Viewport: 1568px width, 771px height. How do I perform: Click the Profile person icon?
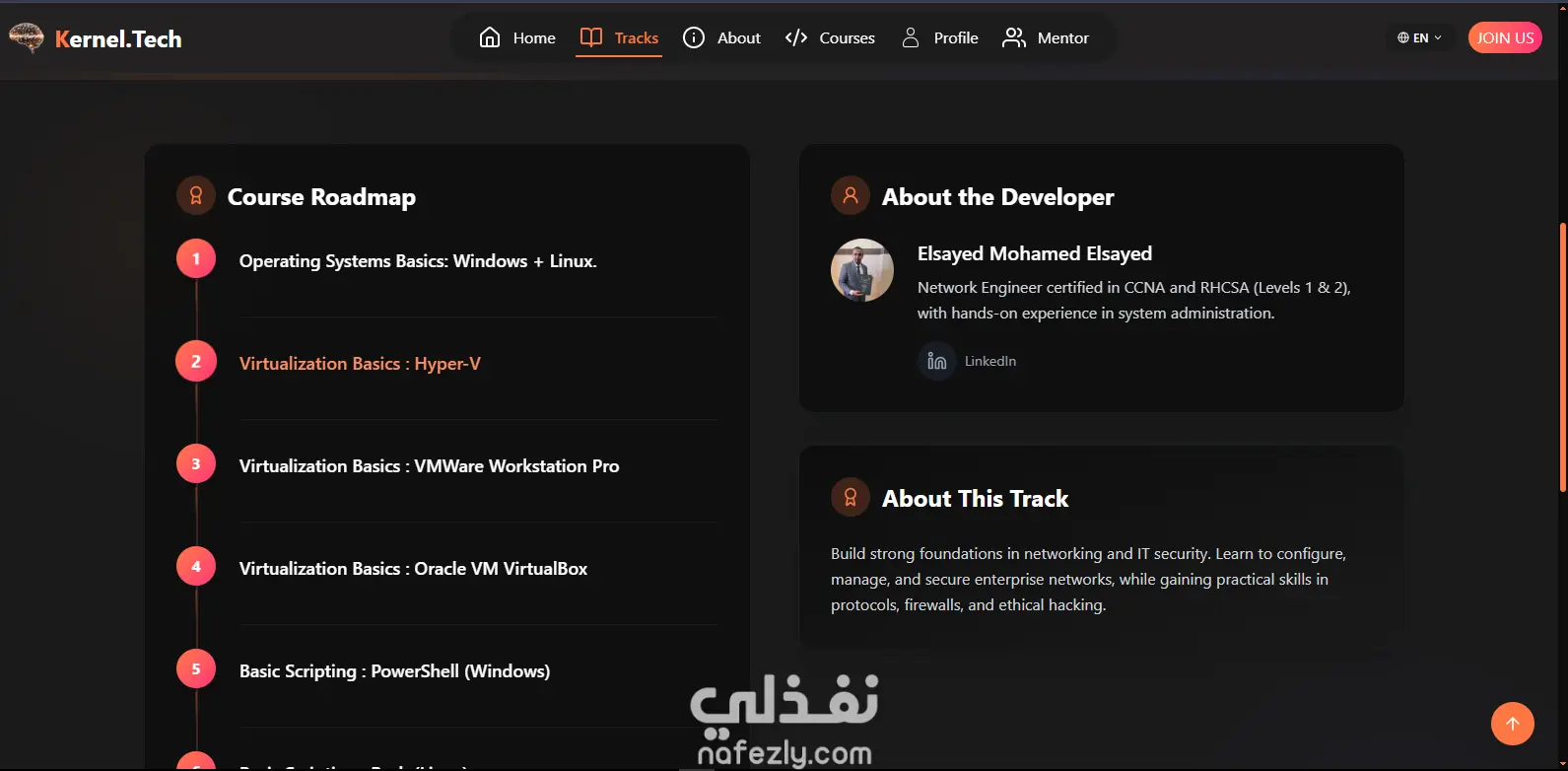[x=911, y=37]
